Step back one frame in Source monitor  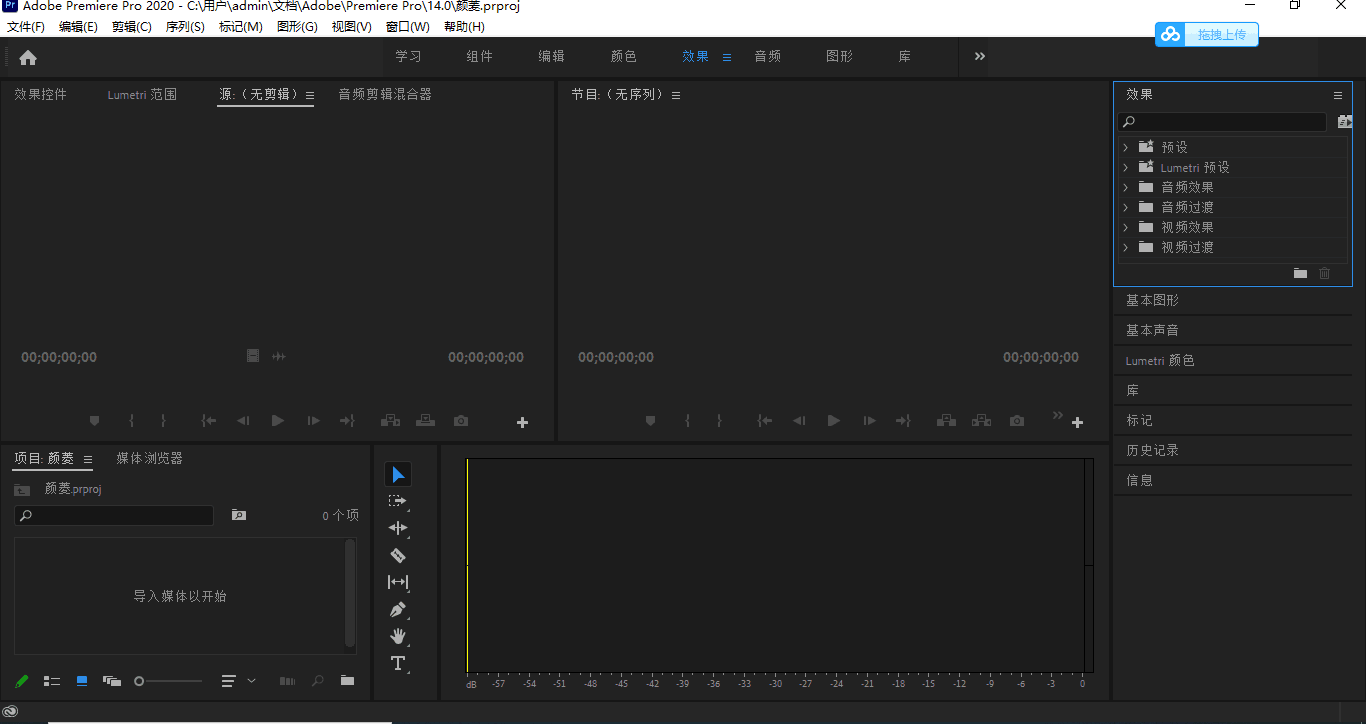click(x=243, y=421)
